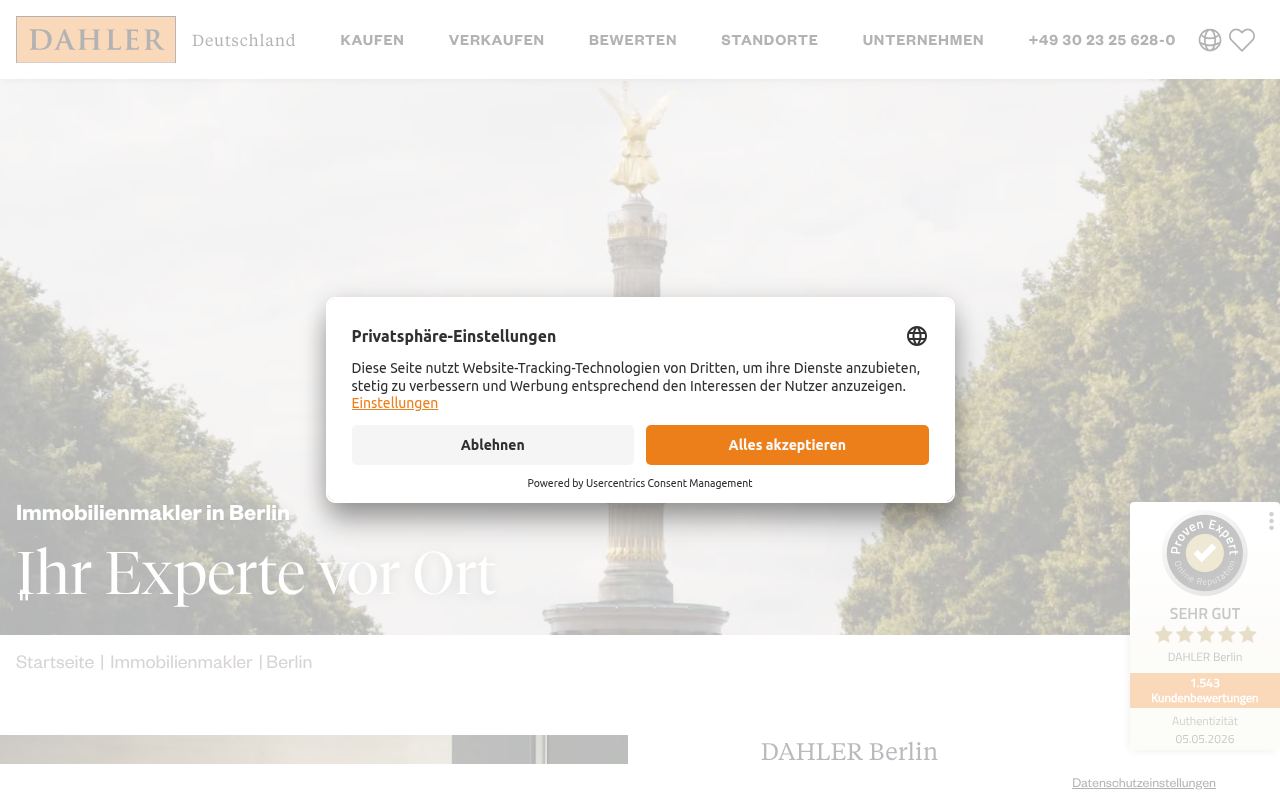Go to Immobilienmakler breadcrumb
1280x800 pixels.
click(x=181, y=662)
